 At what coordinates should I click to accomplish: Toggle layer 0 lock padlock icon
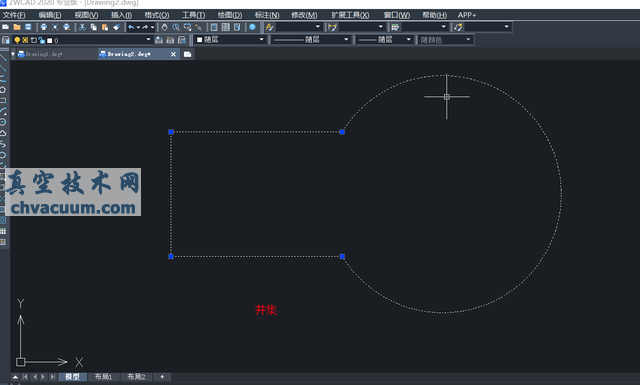point(42,40)
